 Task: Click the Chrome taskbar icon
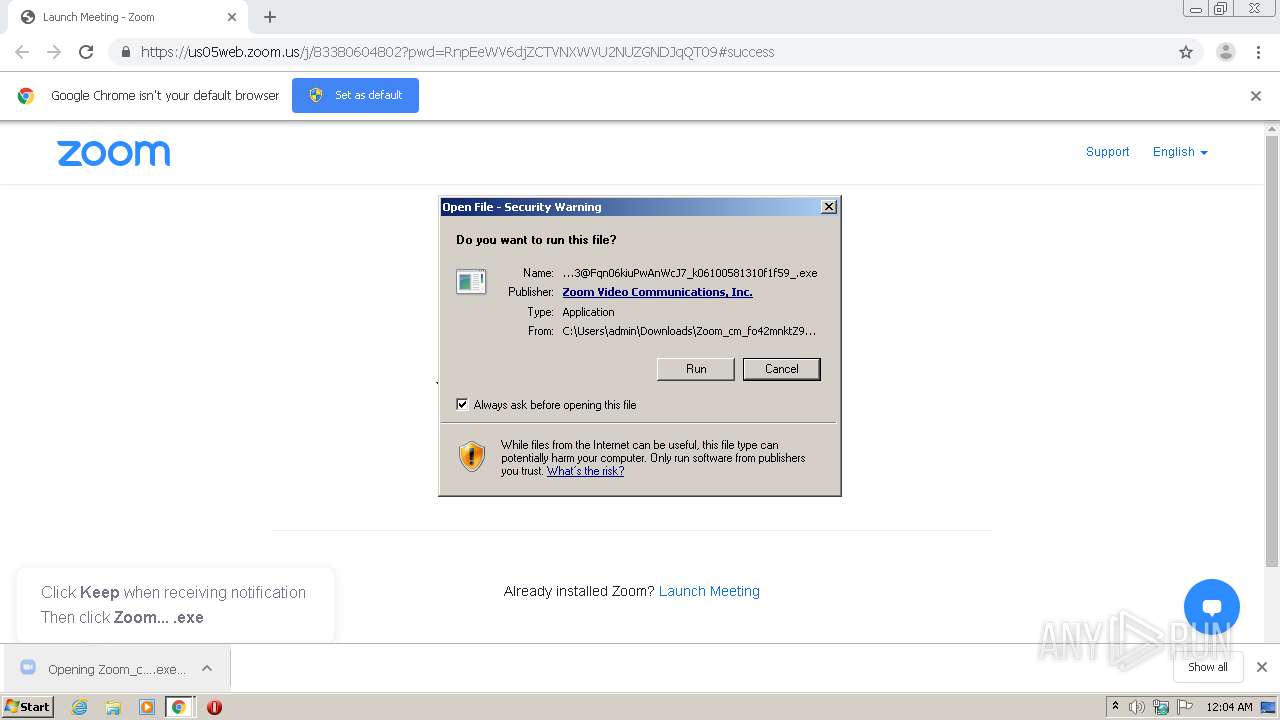179,707
